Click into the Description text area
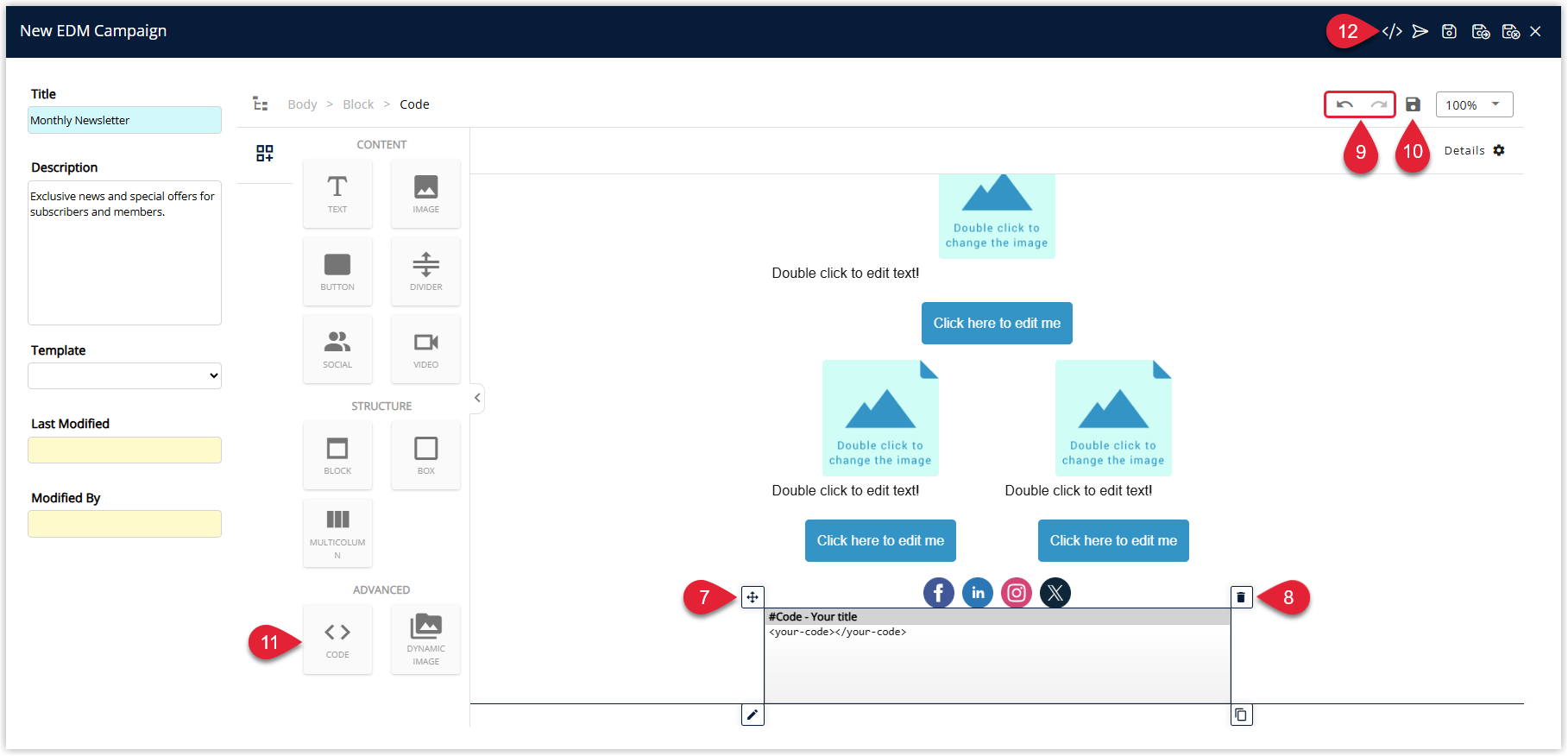The image size is (1568, 756). pyautogui.click(x=124, y=253)
